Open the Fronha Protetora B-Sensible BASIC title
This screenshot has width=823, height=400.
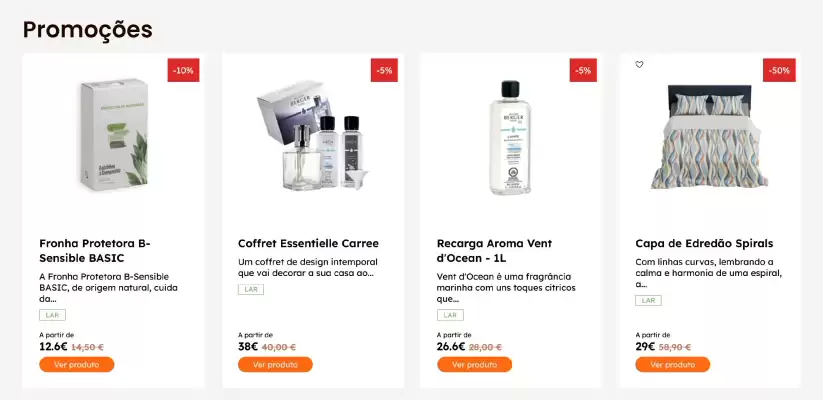pyautogui.click(x=94, y=251)
